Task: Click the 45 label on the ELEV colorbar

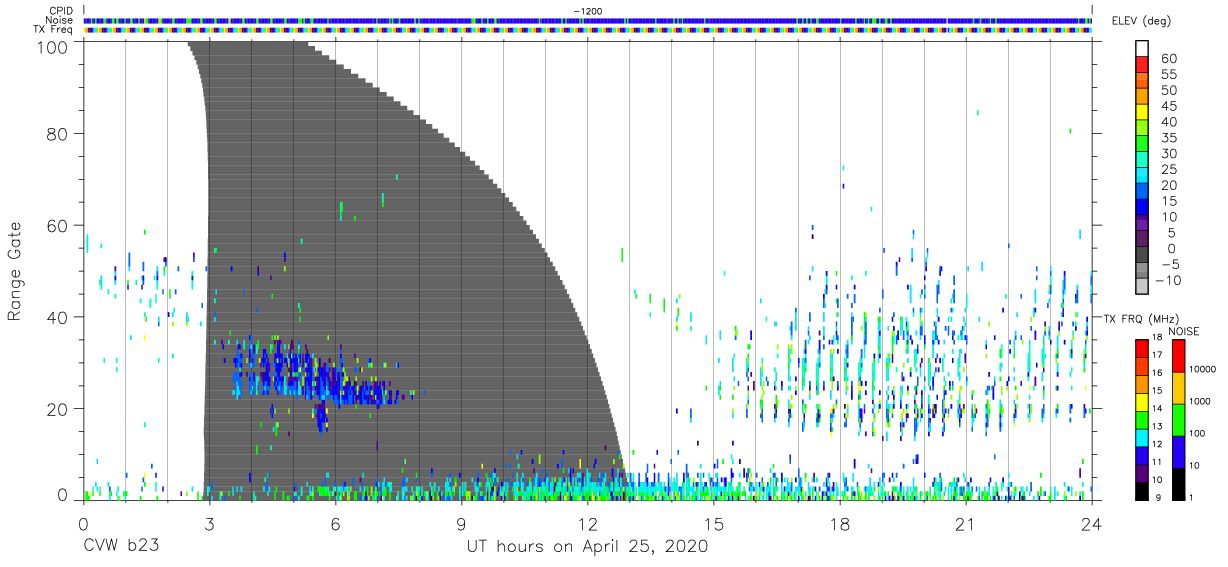Action: tap(1169, 107)
